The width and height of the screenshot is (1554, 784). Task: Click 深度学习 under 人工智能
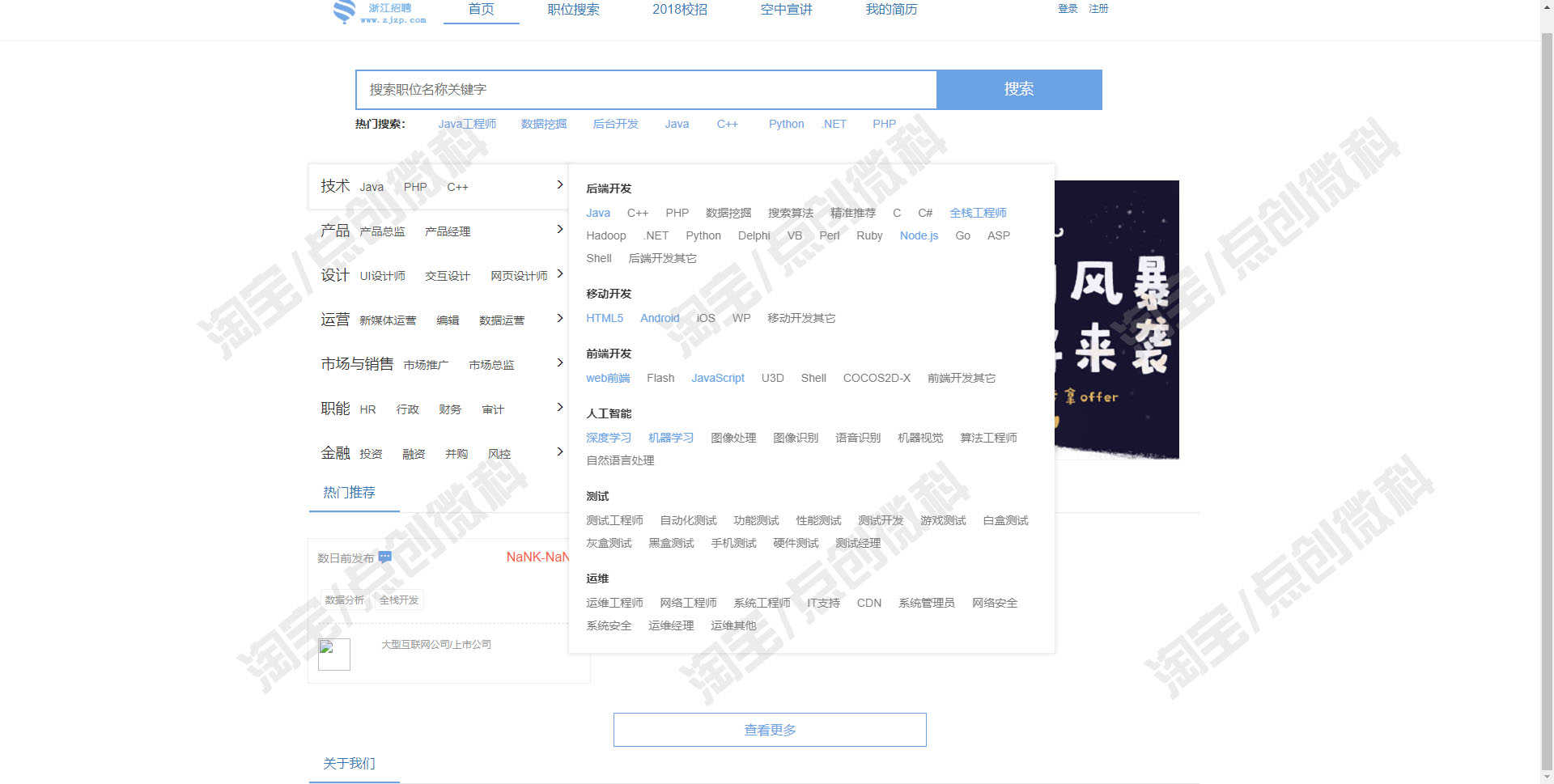[x=609, y=438]
